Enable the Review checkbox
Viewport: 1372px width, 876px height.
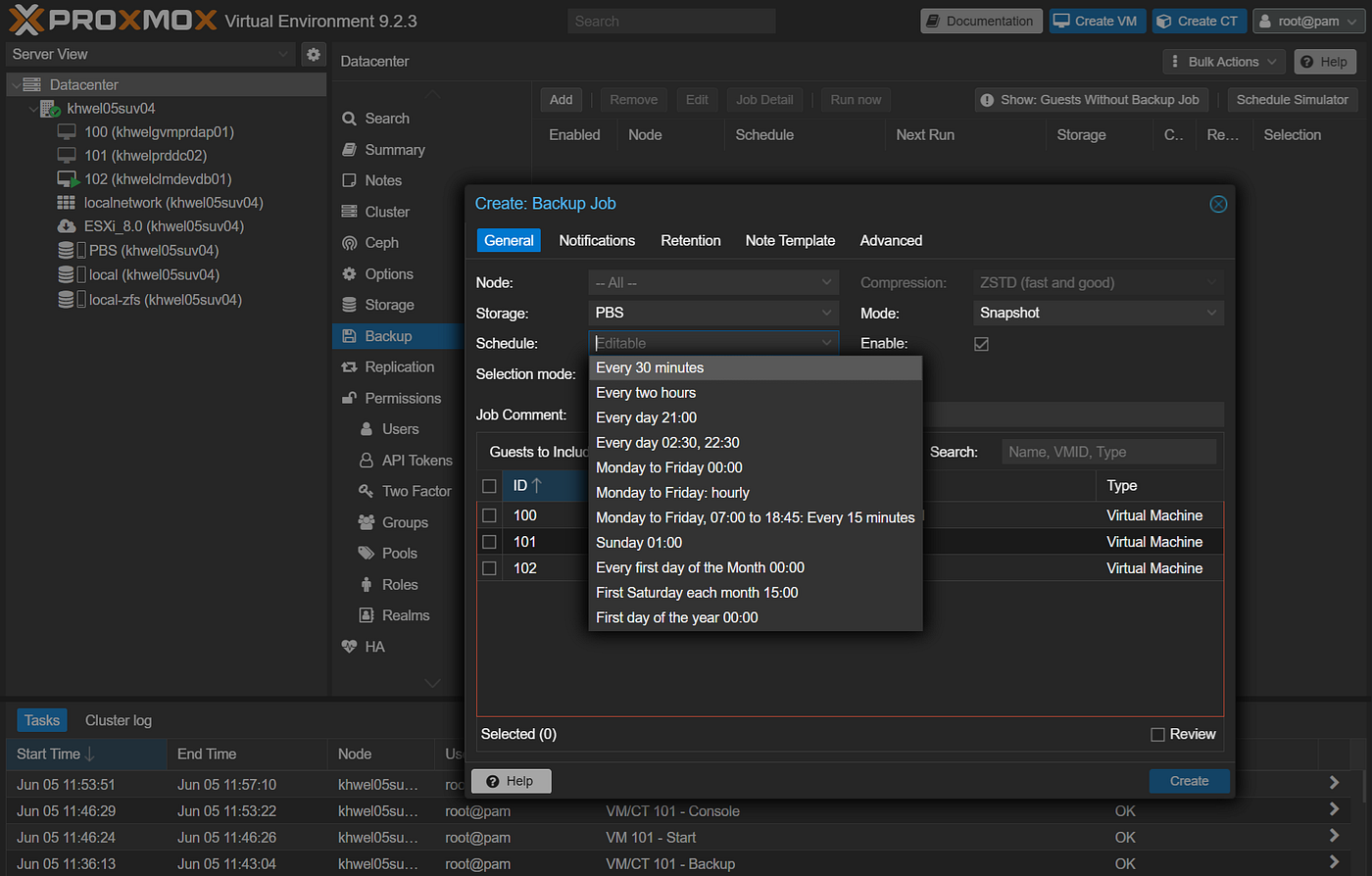click(x=1157, y=734)
